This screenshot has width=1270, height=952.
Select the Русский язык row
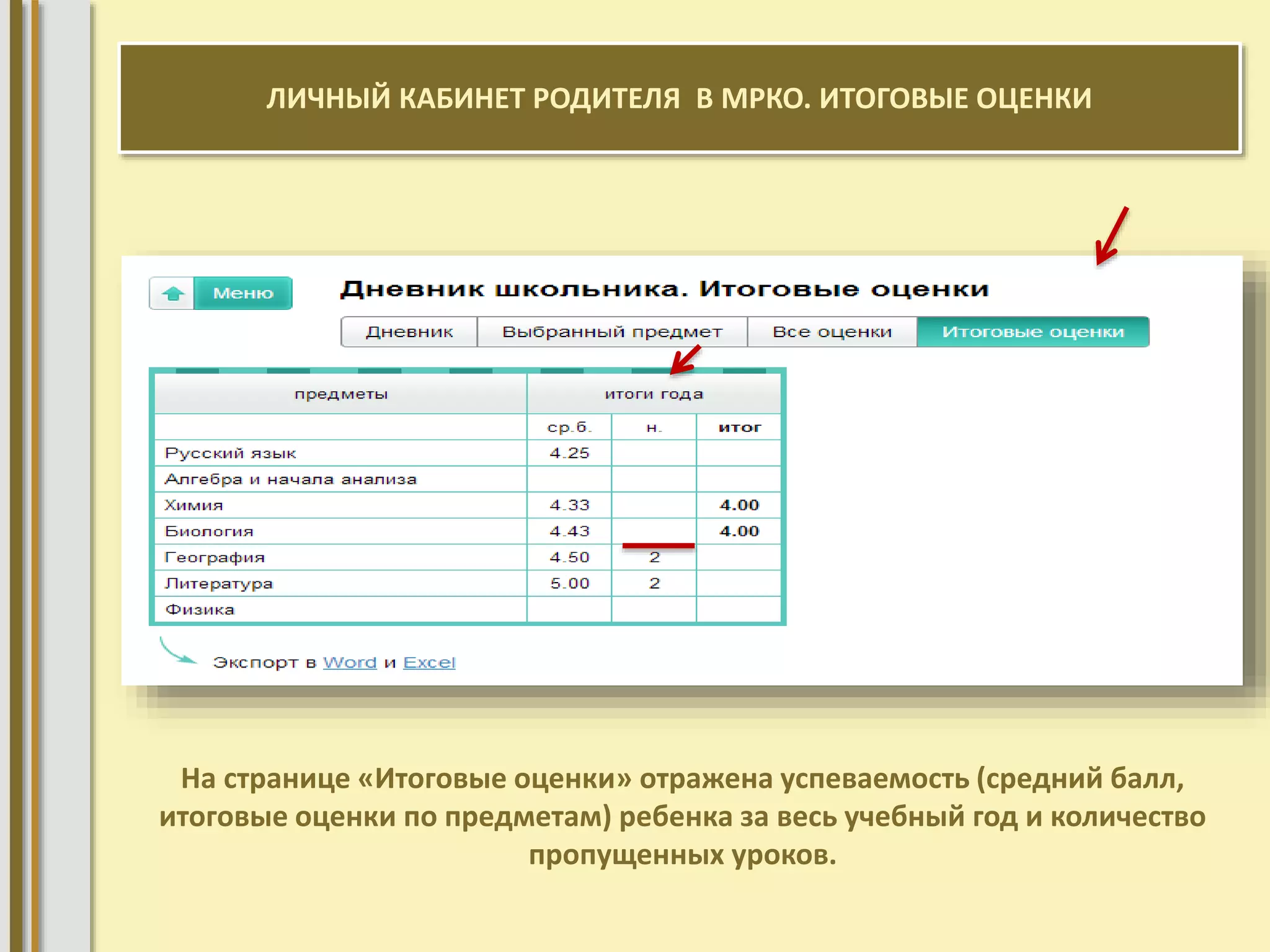pos(468,453)
